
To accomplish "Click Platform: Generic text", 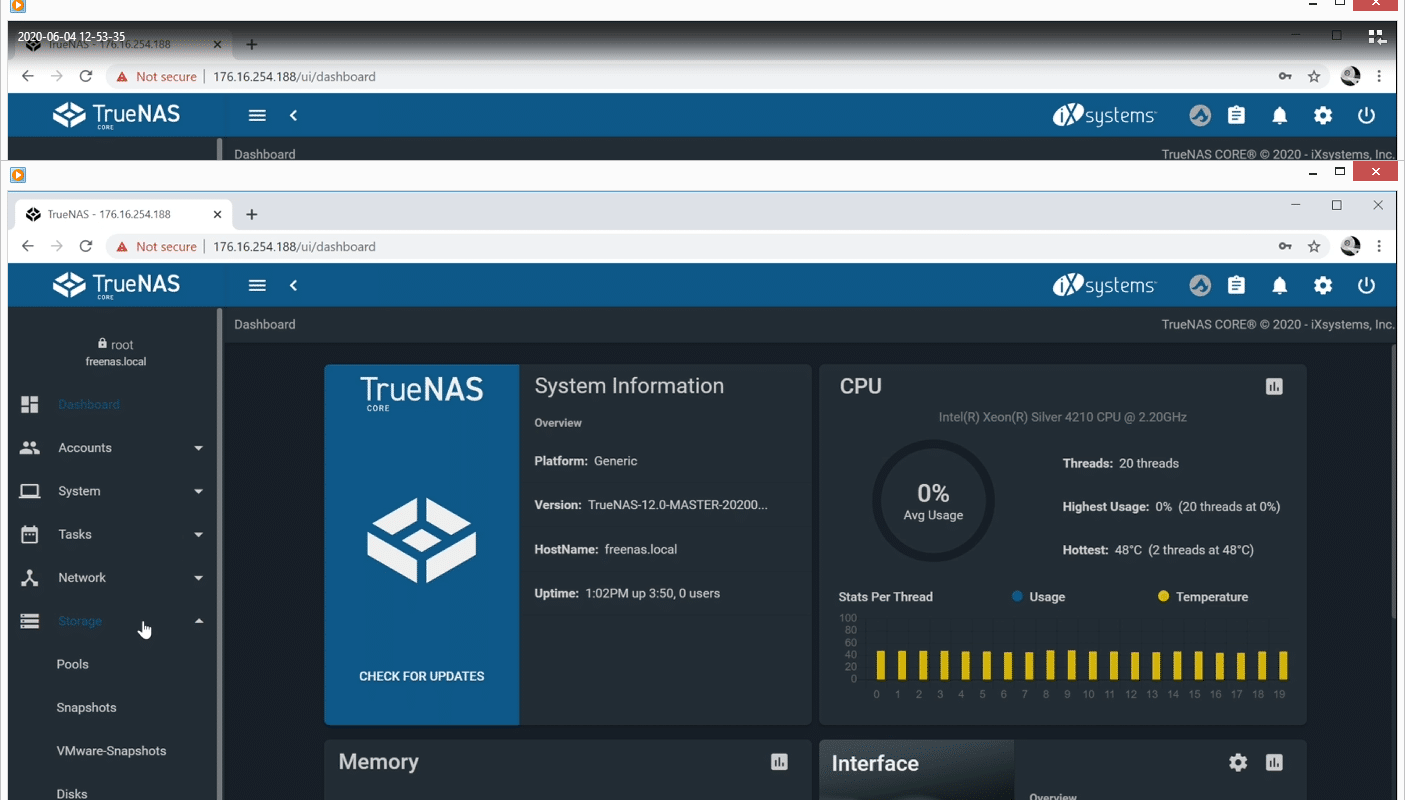I will click(586, 461).
